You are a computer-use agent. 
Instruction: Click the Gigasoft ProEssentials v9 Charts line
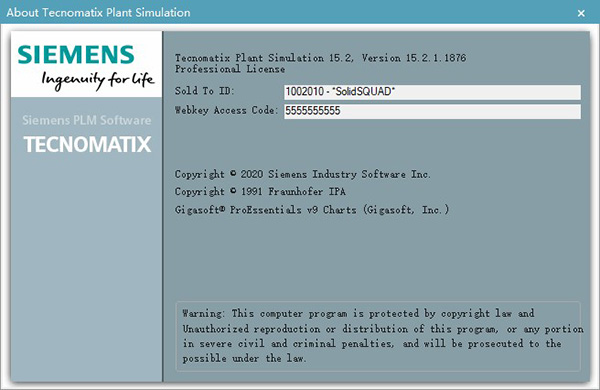coord(312,210)
